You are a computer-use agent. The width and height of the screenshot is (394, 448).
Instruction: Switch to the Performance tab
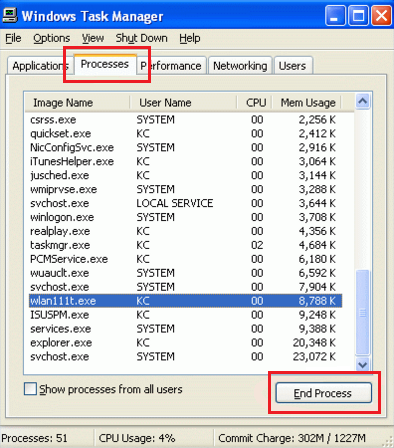coord(172,66)
